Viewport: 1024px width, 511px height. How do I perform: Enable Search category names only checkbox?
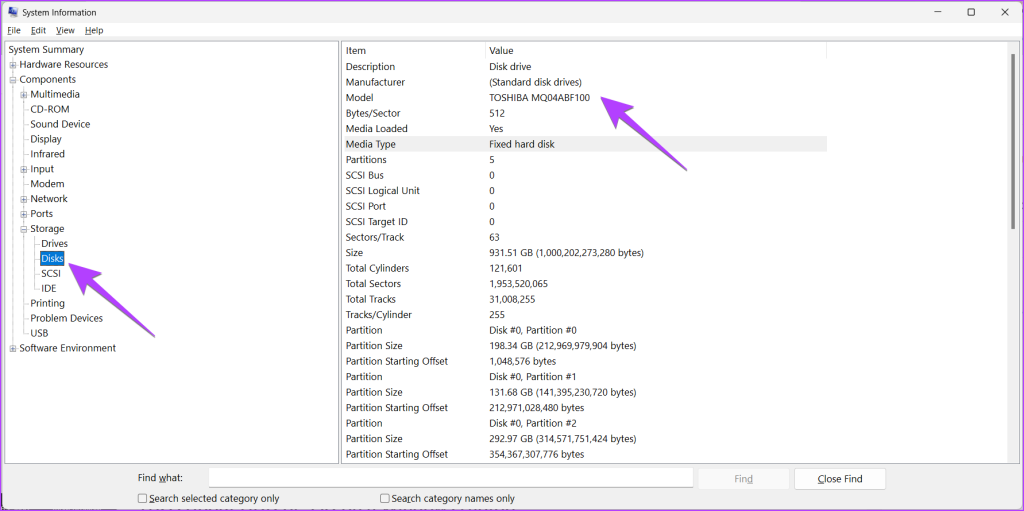coord(385,499)
